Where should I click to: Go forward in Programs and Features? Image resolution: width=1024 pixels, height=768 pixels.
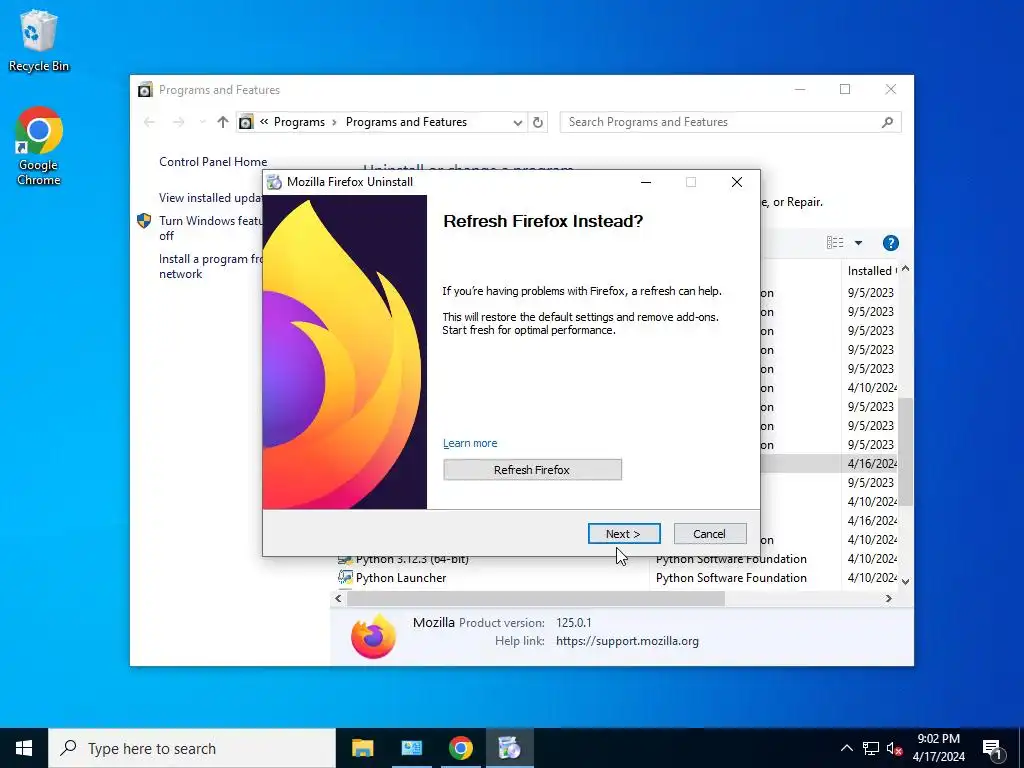(x=178, y=122)
